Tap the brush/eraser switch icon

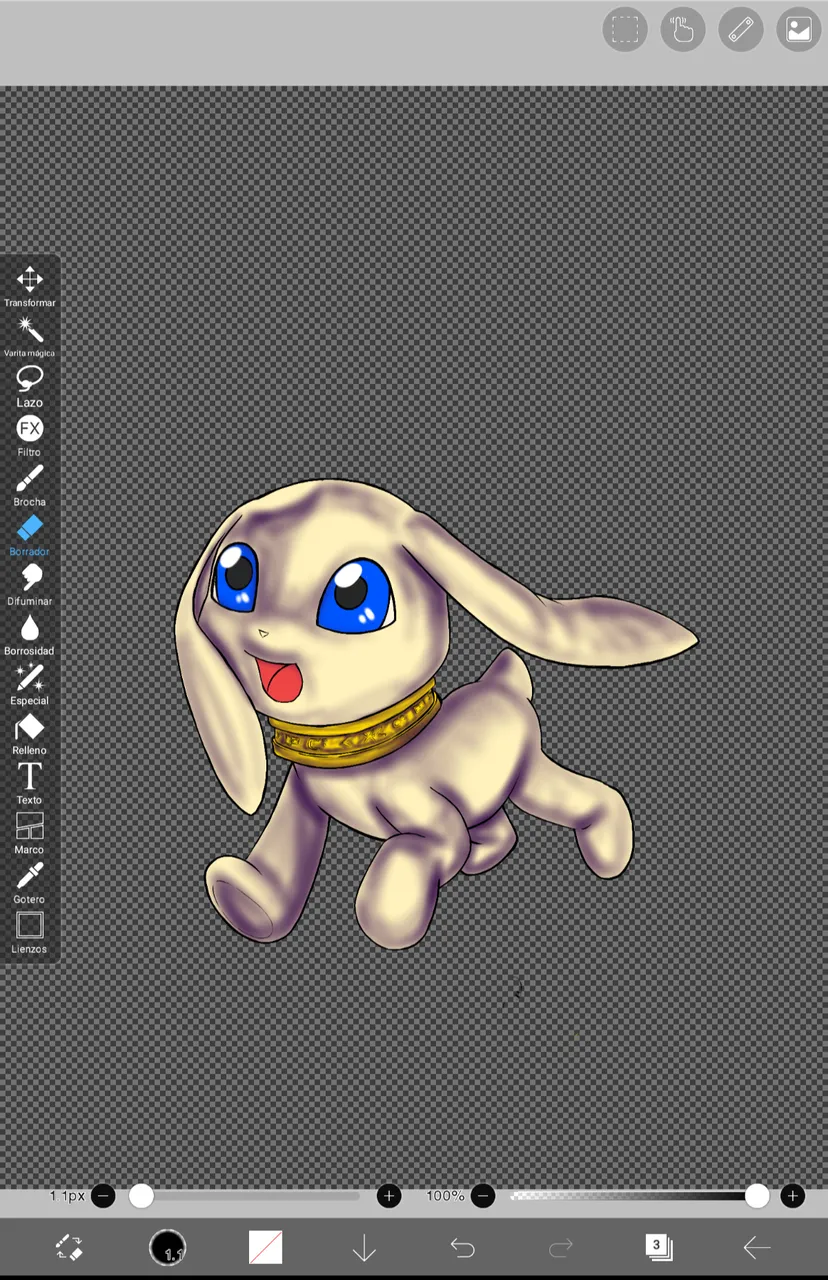click(69, 1247)
